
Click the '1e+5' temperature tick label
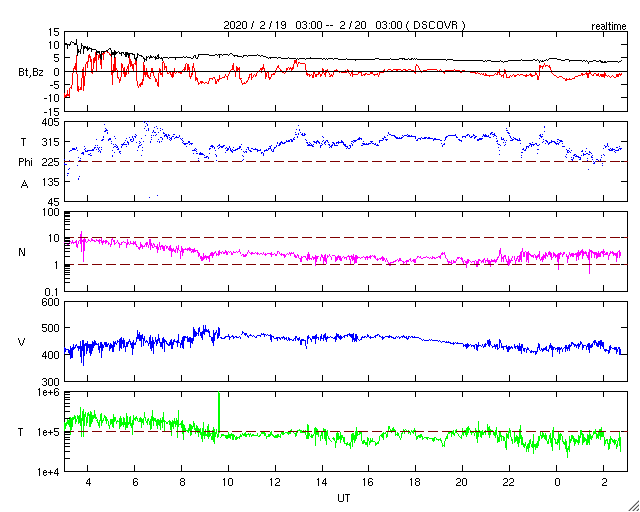point(49,432)
